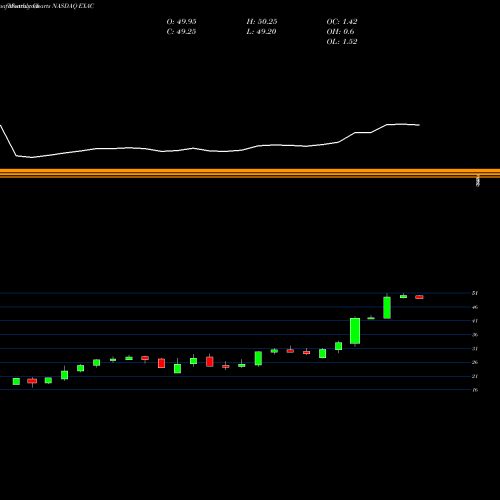The width and height of the screenshot is (500, 500).
Task: Click the 51 price axis label
Action: pyautogui.click(x=475, y=293)
